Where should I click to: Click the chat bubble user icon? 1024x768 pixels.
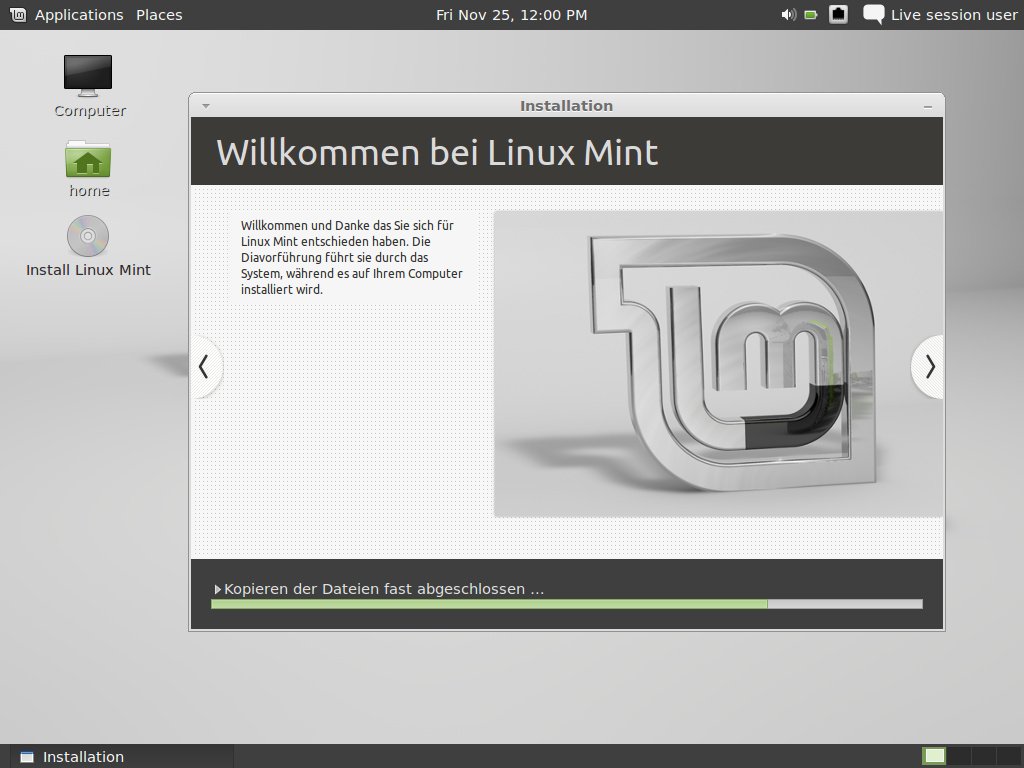point(874,14)
